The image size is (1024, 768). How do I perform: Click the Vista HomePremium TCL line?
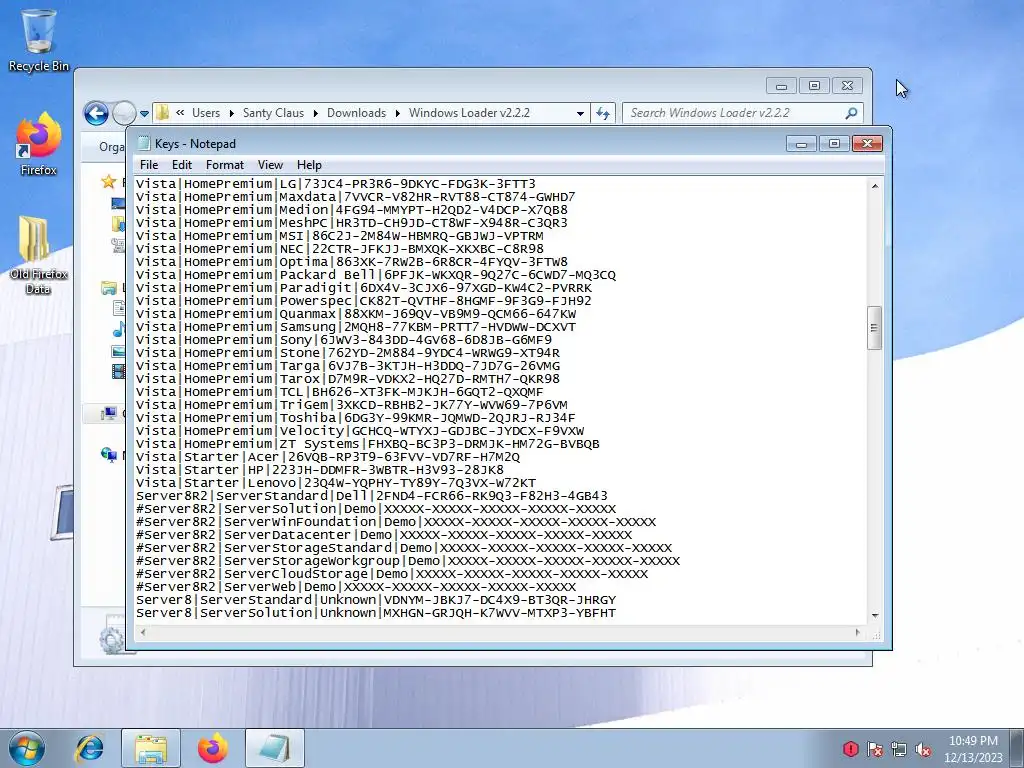click(340, 392)
